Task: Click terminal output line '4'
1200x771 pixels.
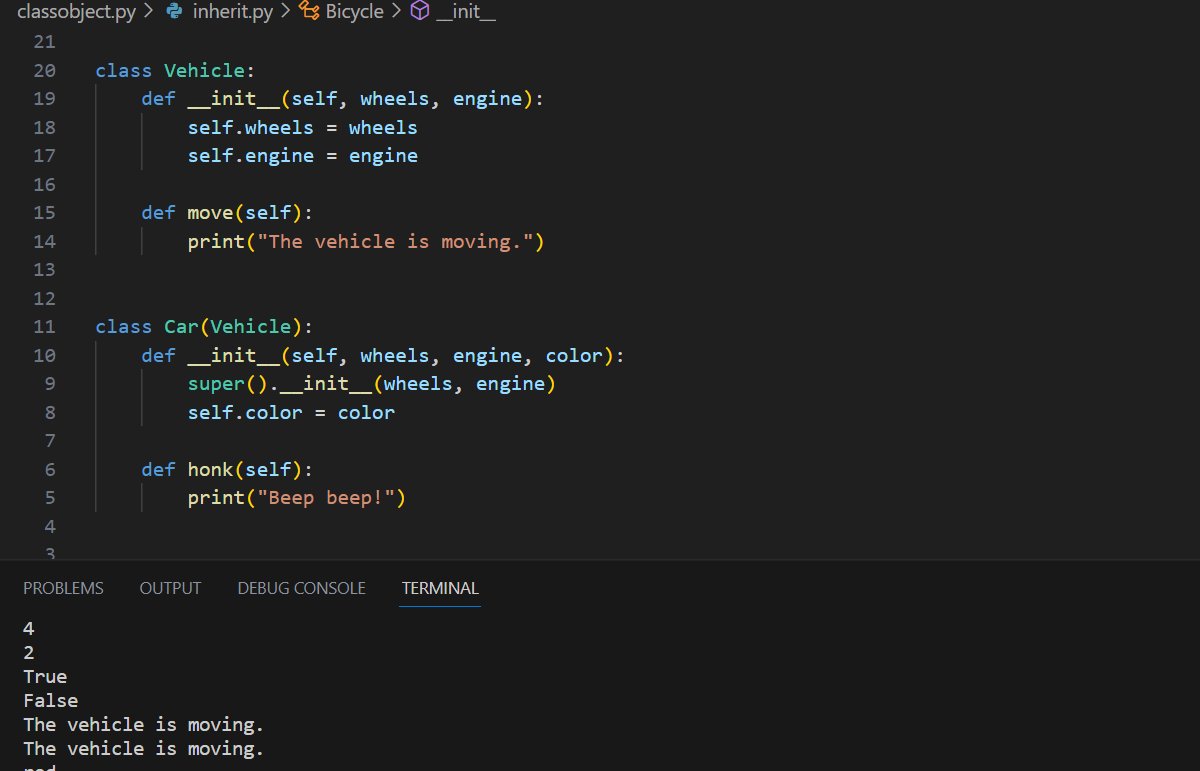Action: point(29,629)
